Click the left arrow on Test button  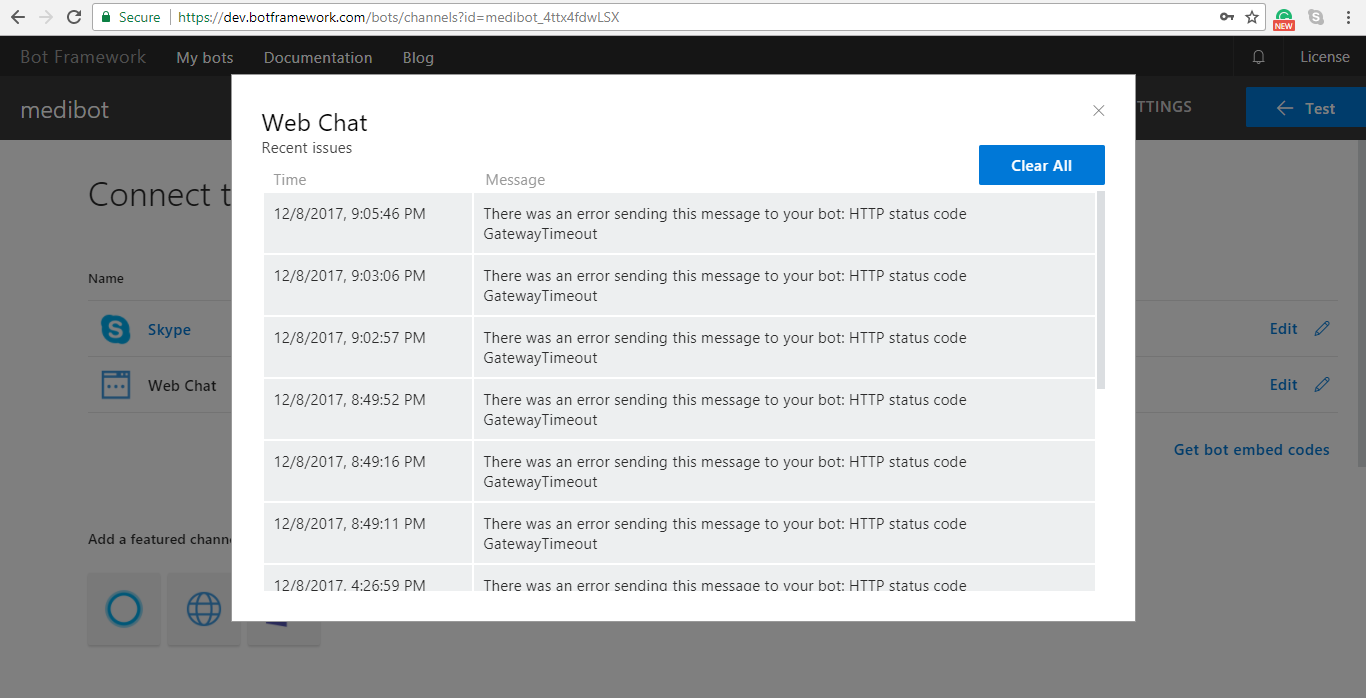click(1285, 108)
